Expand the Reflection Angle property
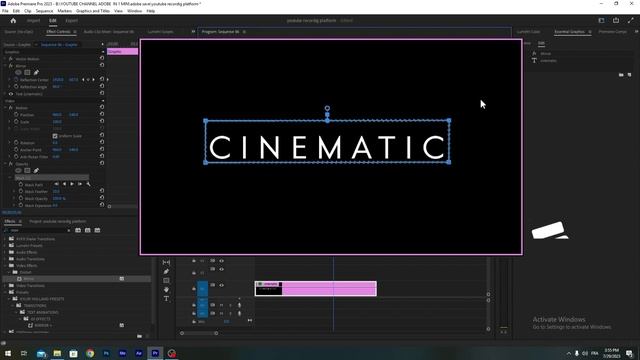640x360 pixels. [x=9, y=87]
